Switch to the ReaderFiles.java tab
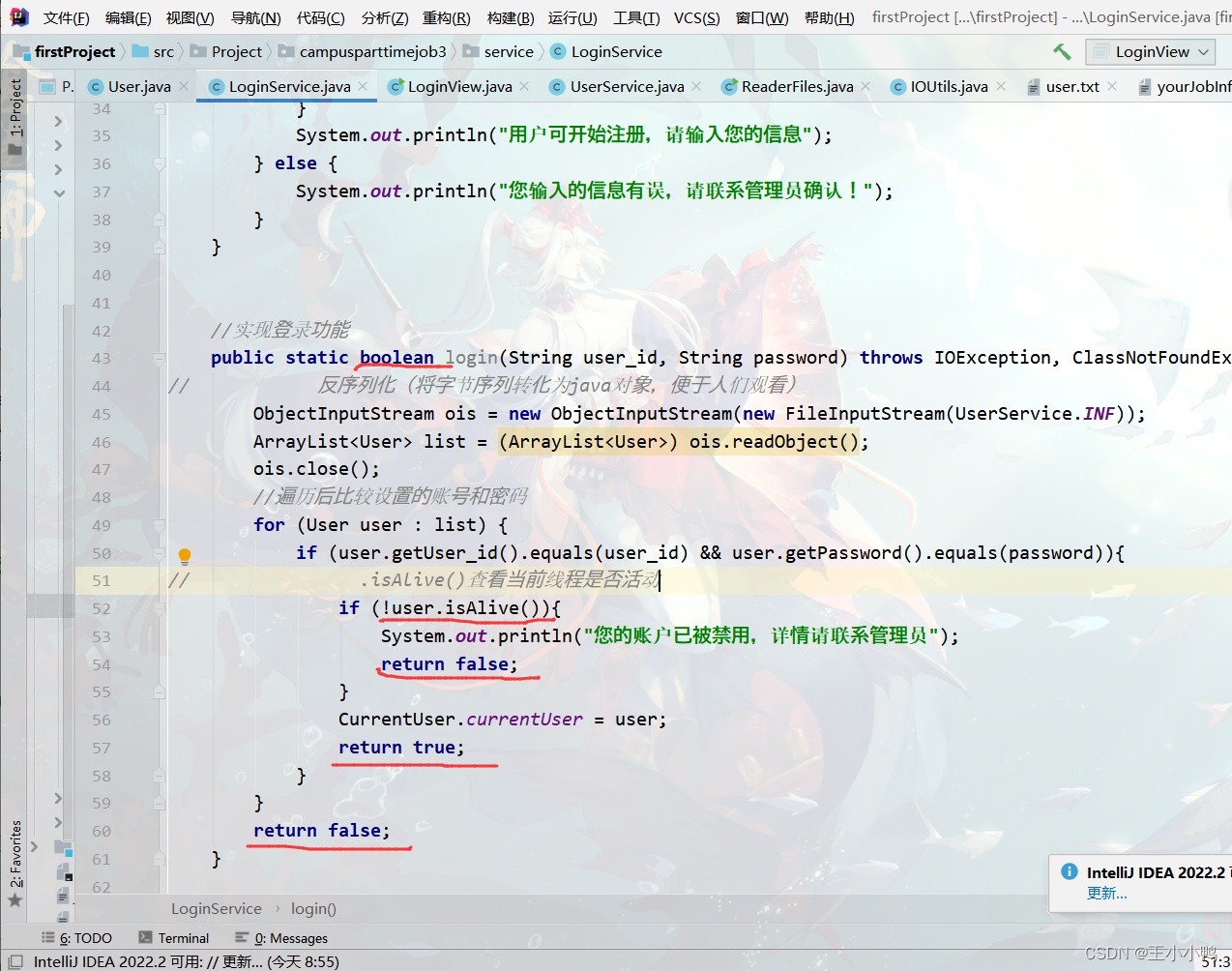Viewport: 1232px width, 971px height. [797, 86]
